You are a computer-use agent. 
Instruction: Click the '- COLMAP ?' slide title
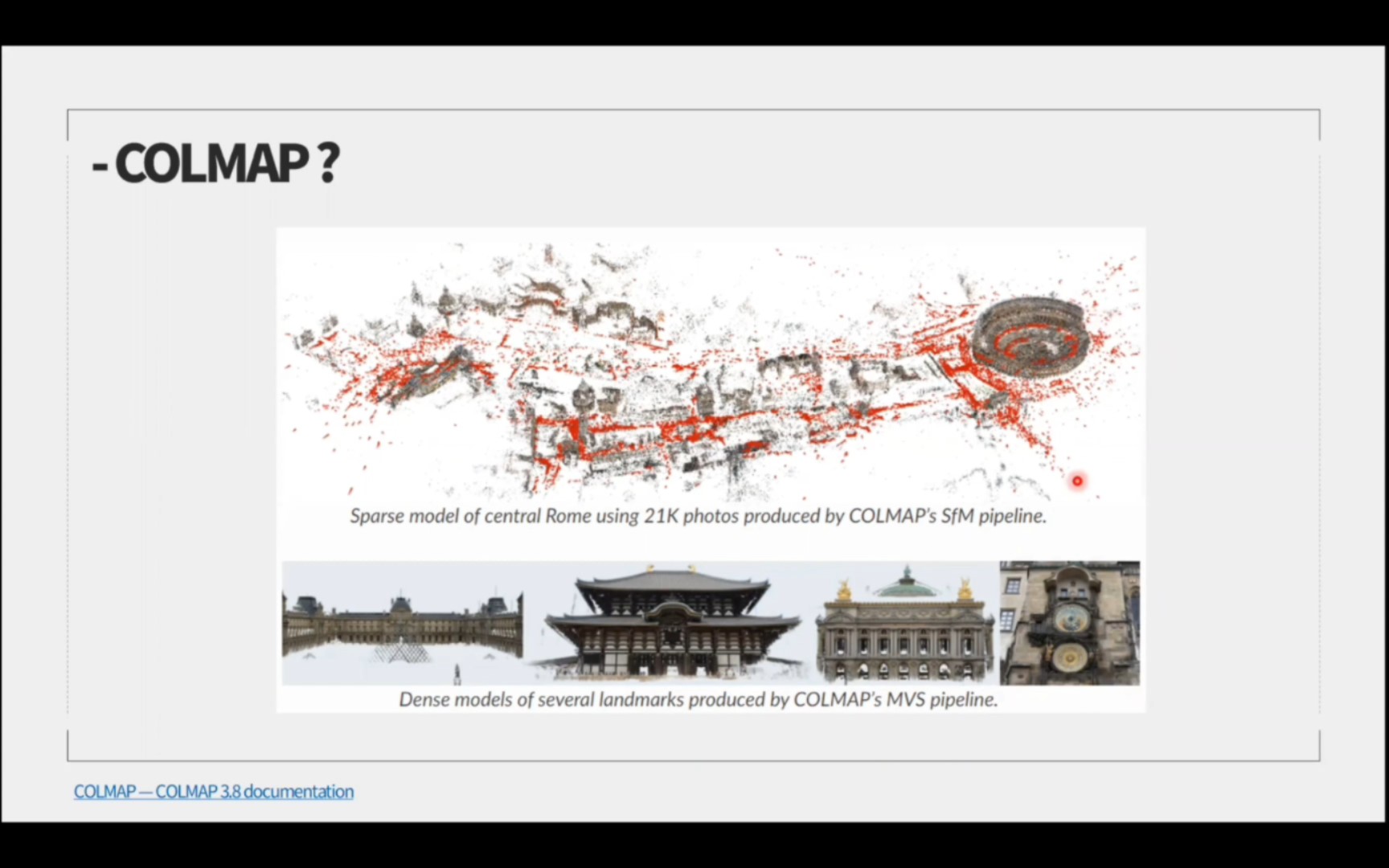(x=215, y=163)
